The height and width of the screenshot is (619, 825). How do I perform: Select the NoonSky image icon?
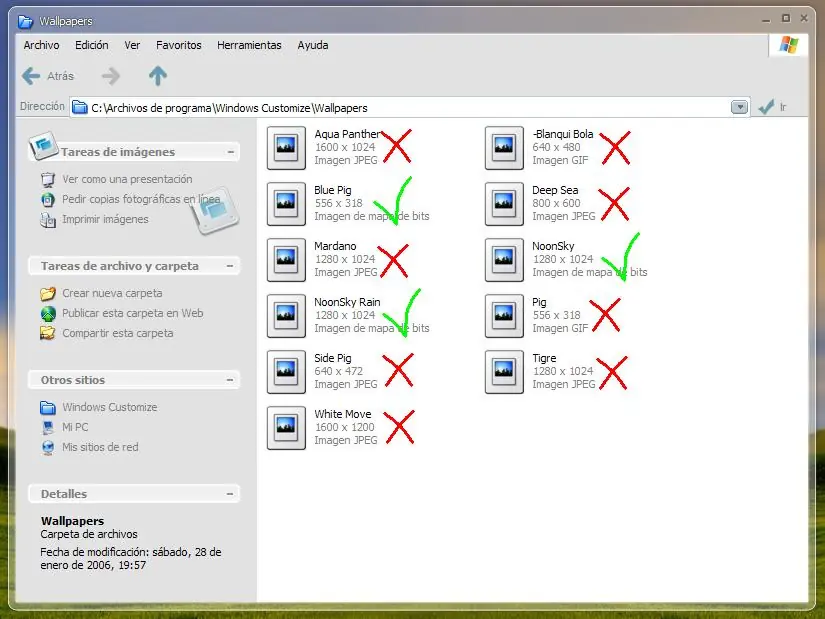504,260
